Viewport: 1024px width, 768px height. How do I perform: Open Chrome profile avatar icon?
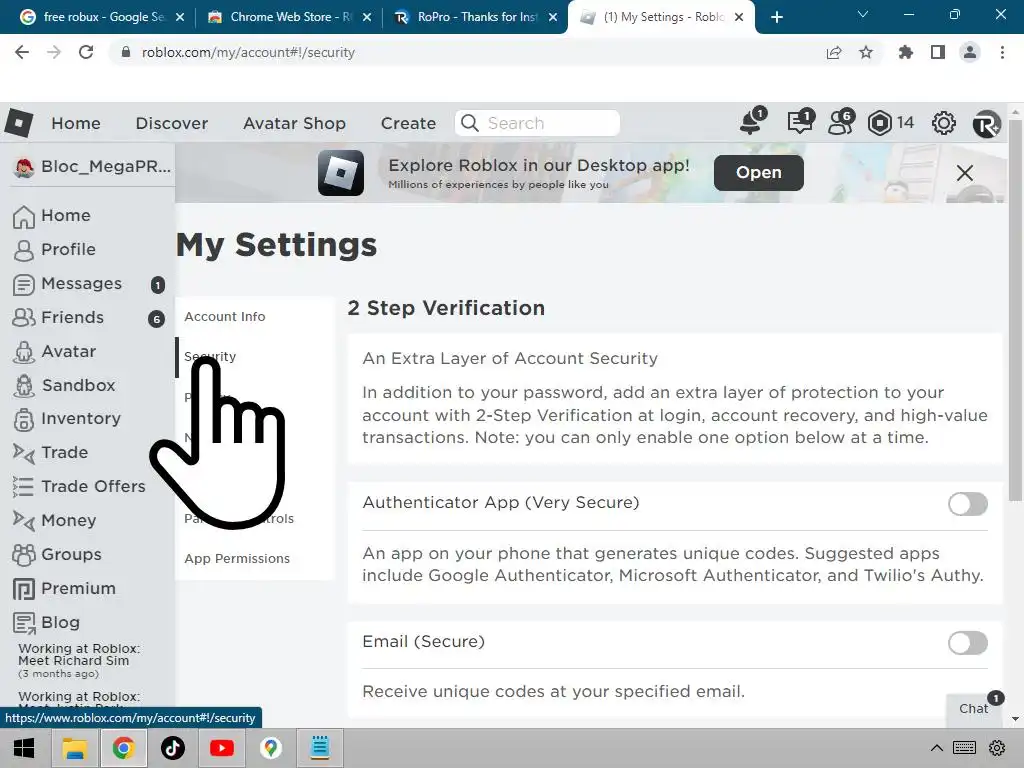pos(970,52)
